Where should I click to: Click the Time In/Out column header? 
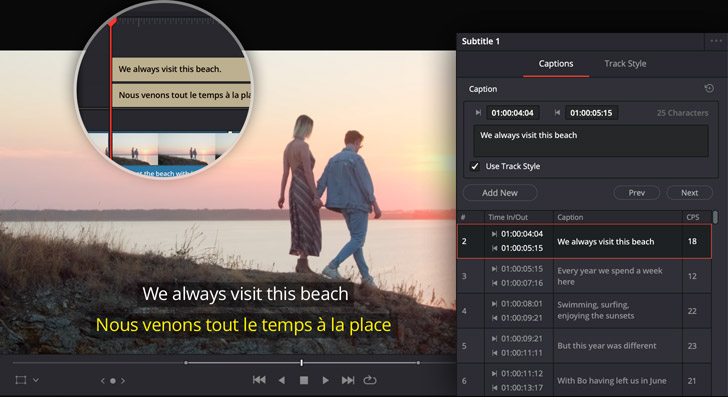(507, 217)
